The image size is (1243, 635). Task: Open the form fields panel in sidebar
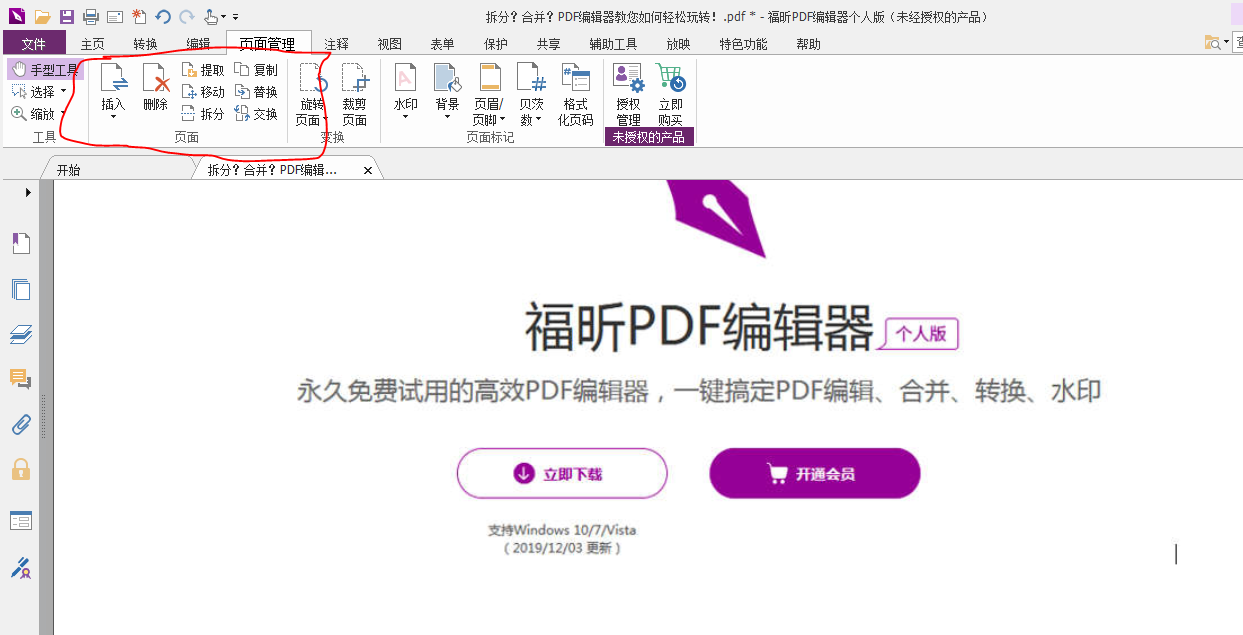20,520
